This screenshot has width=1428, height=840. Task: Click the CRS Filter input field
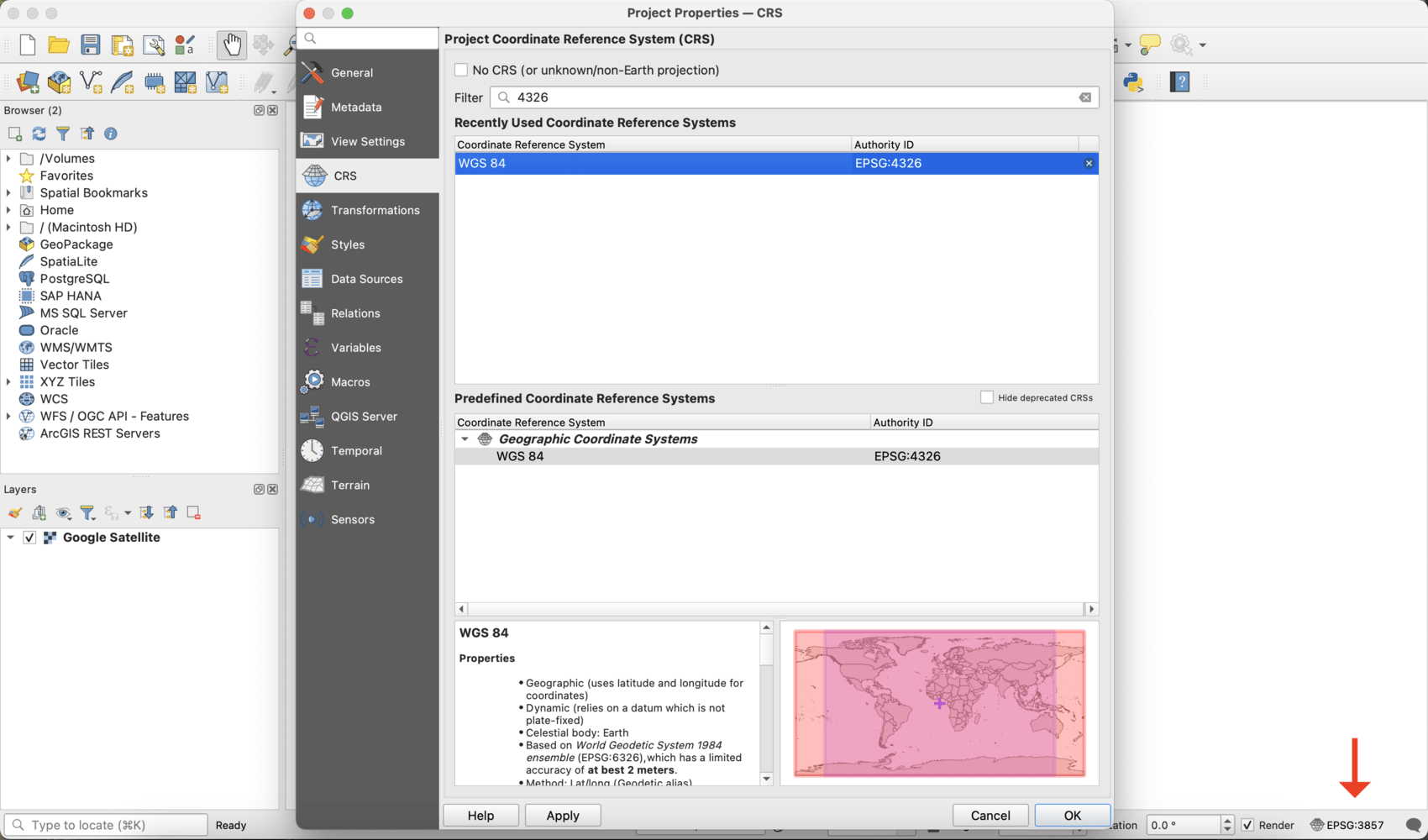pos(794,97)
